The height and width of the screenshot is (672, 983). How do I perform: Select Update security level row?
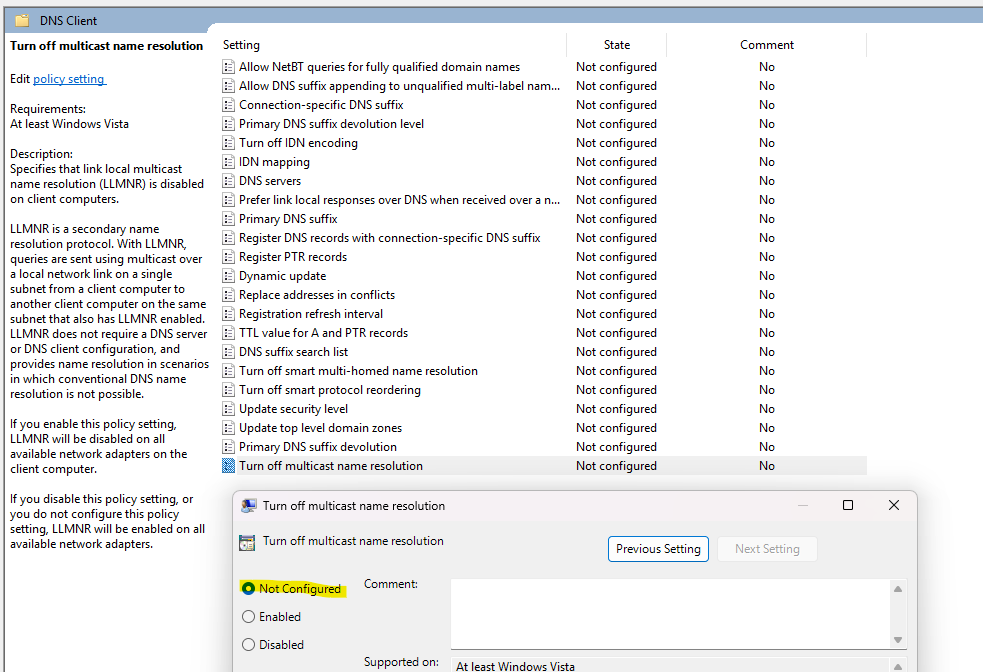click(x=544, y=409)
